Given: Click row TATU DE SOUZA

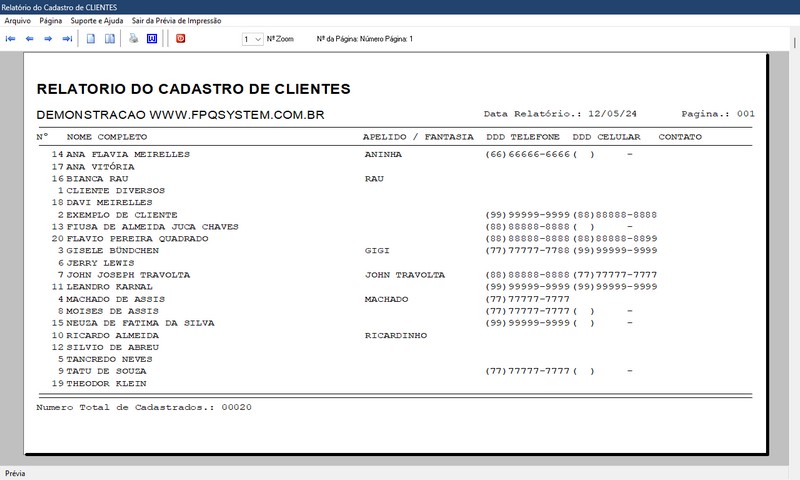Looking at the screenshot, I should 106,371.
